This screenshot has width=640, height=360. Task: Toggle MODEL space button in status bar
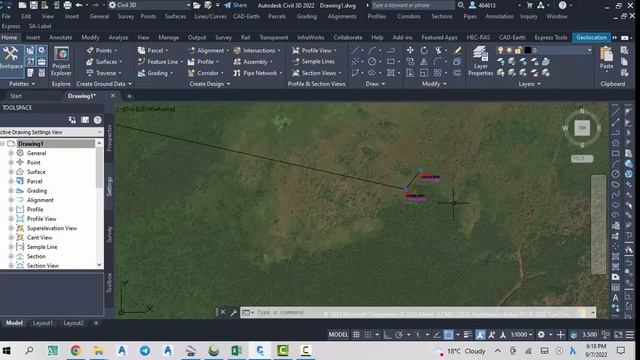pyautogui.click(x=338, y=335)
